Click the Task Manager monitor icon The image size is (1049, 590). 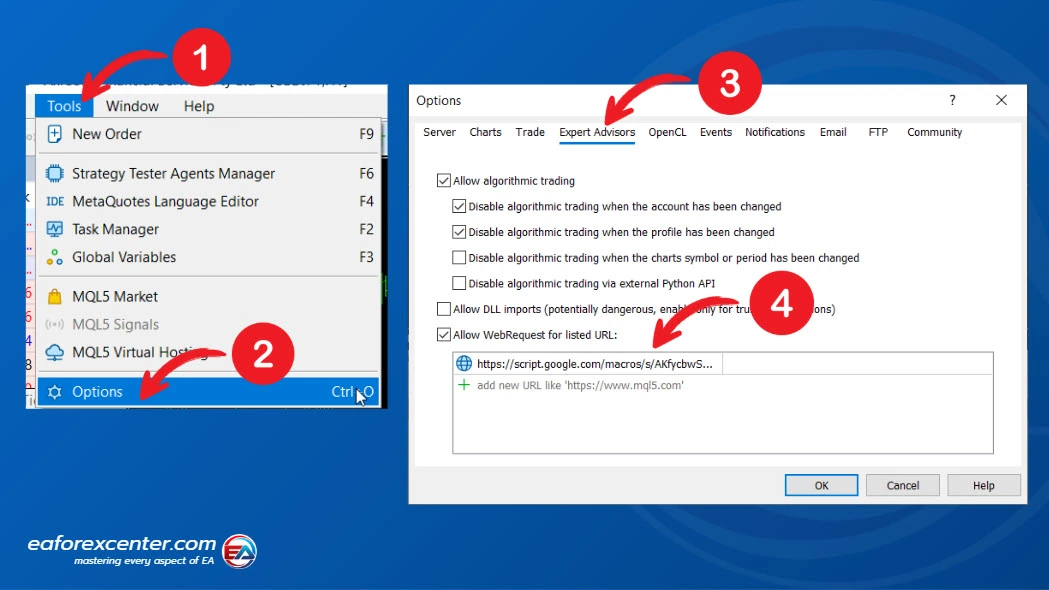pos(55,229)
